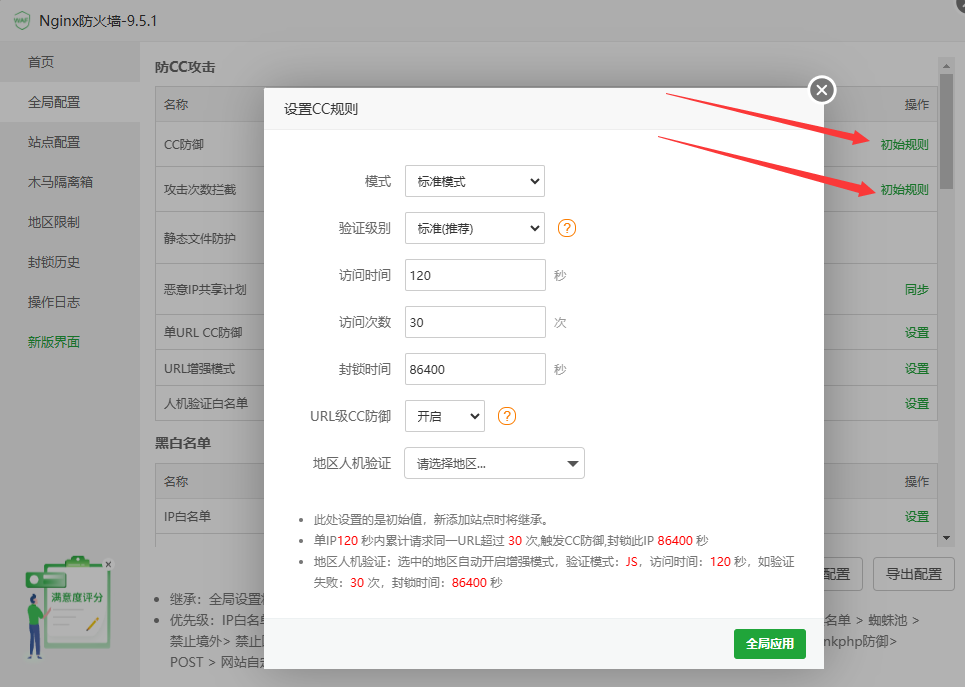Image resolution: width=965 pixels, height=687 pixels.
Task: Open the URL级CC防御 dropdown showing 开启
Action: coord(444,416)
